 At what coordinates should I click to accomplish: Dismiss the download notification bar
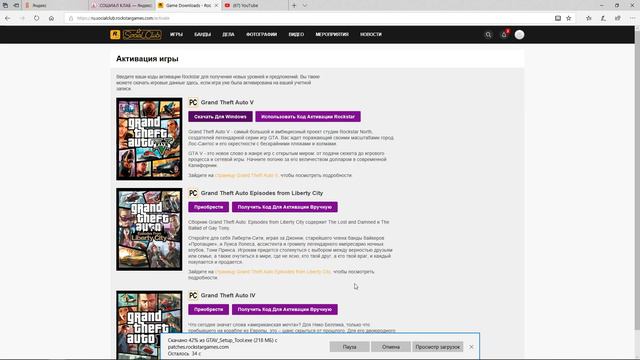click(x=471, y=347)
